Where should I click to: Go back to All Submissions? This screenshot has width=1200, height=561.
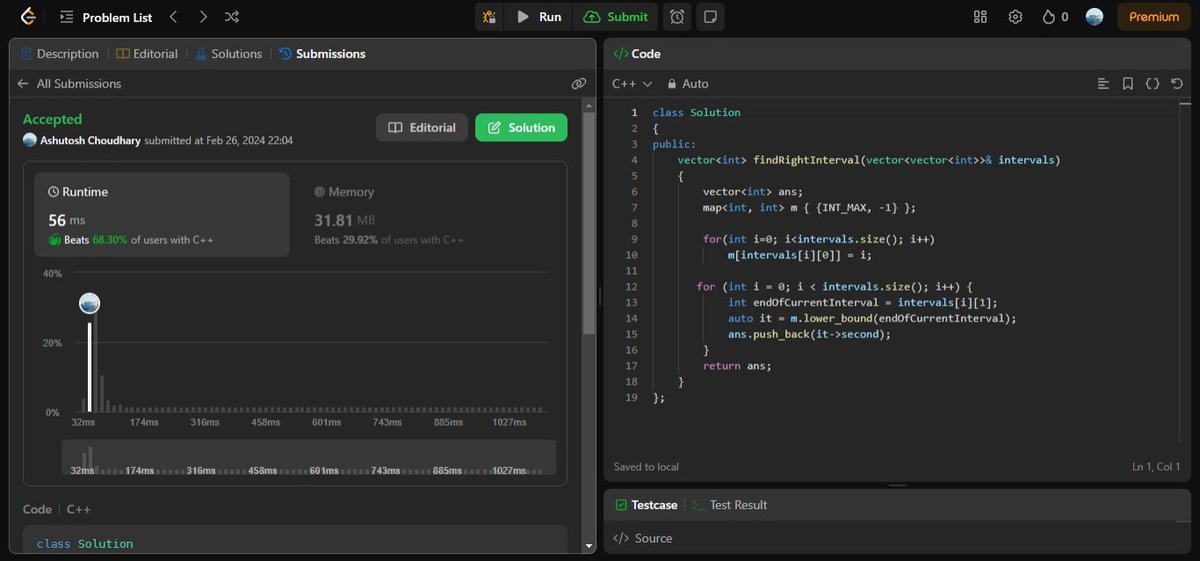tap(69, 84)
